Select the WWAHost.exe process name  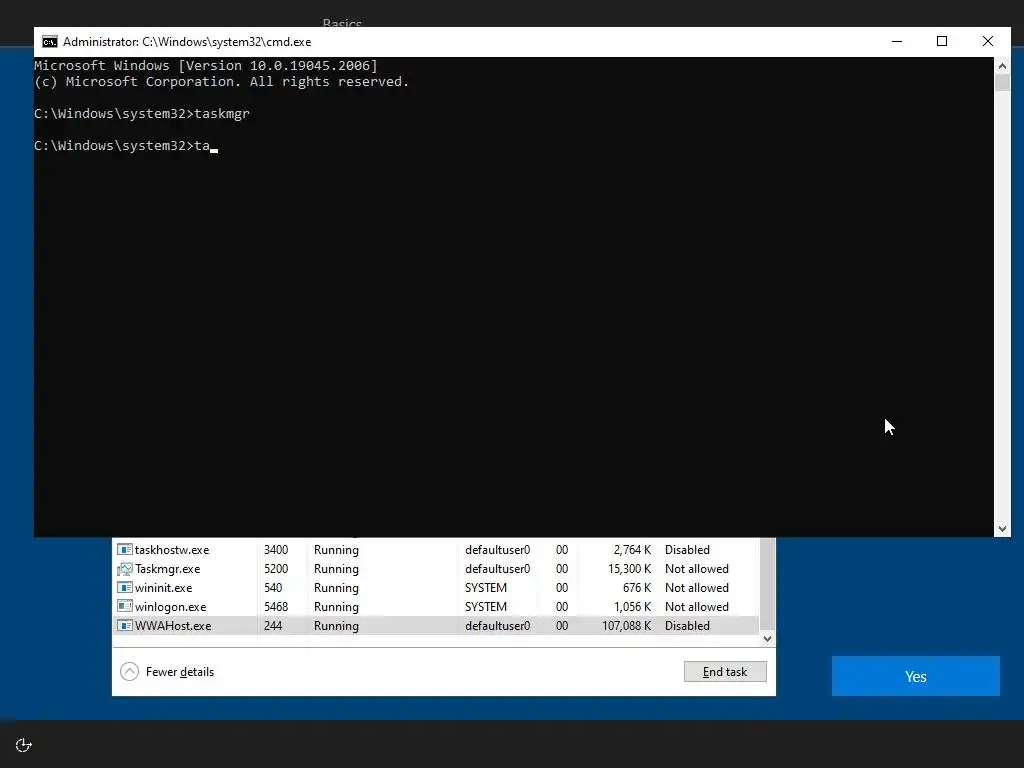[x=173, y=626]
